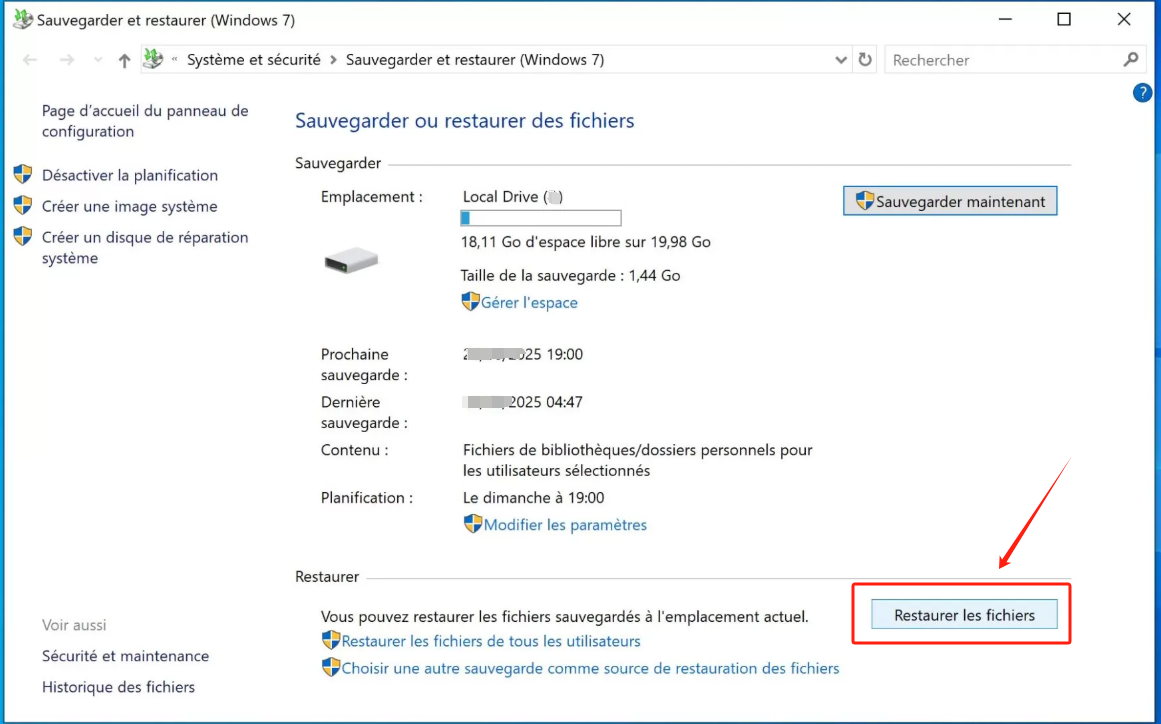Select 'Sauvegarder et restaurer (Windows 7)' breadcrumb
This screenshot has height=724, width=1161.
475,60
